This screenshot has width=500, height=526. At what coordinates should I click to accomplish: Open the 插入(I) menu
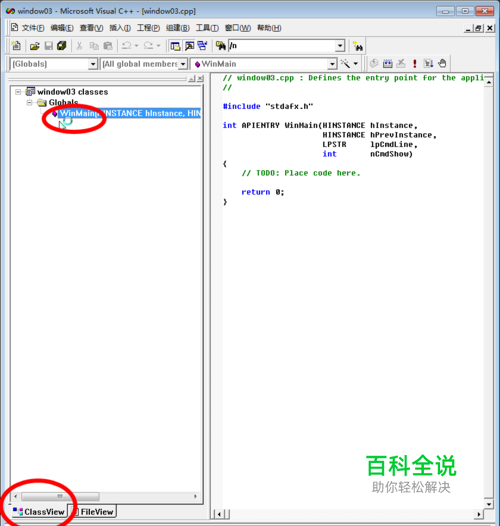pyautogui.click(x=120, y=28)
